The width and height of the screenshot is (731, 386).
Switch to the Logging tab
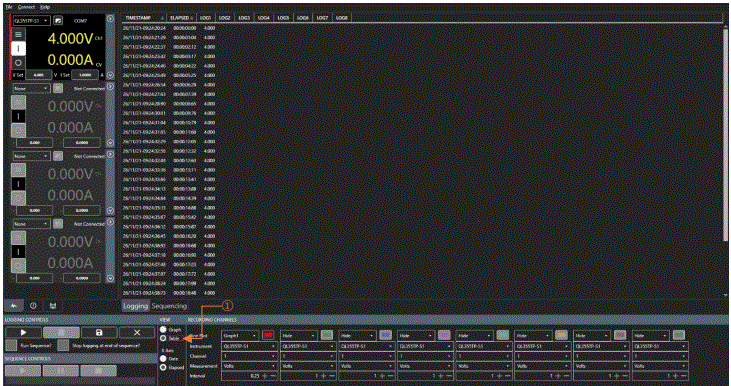point(136,306)
